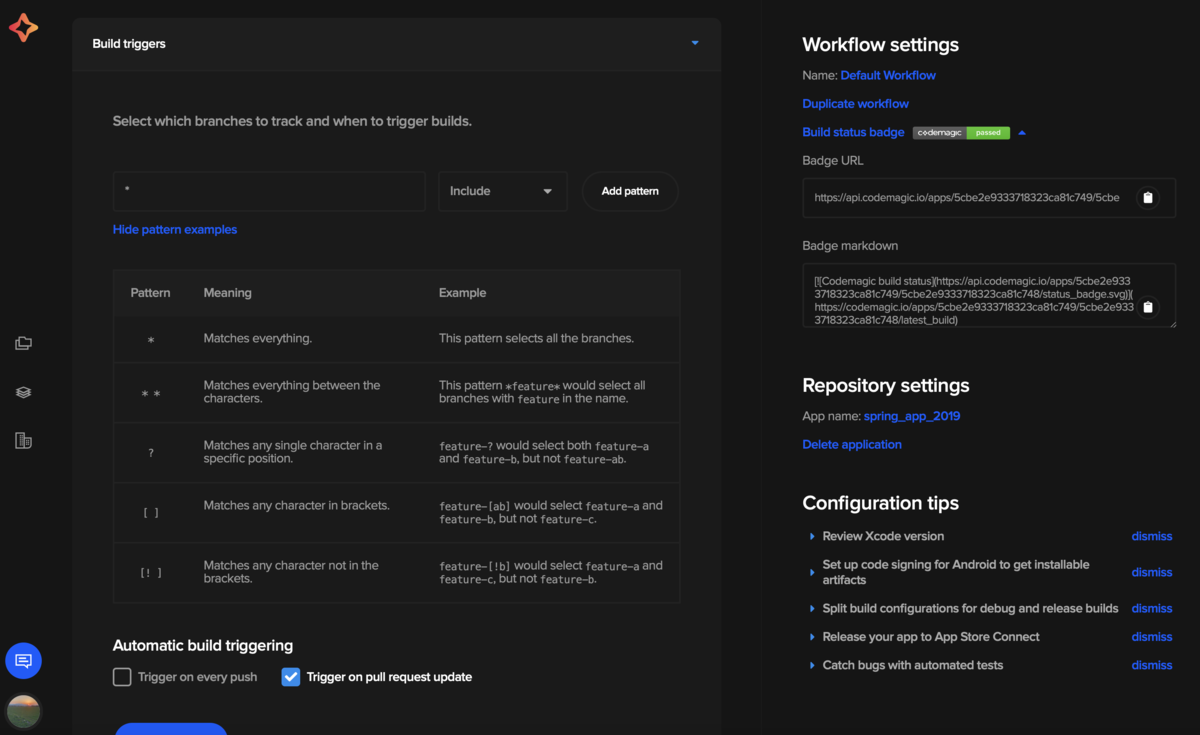Screen dimensions: 1200x735
Task: Dismiss the Catch bugs with automated tests tip
Action: pos(1151,664)
